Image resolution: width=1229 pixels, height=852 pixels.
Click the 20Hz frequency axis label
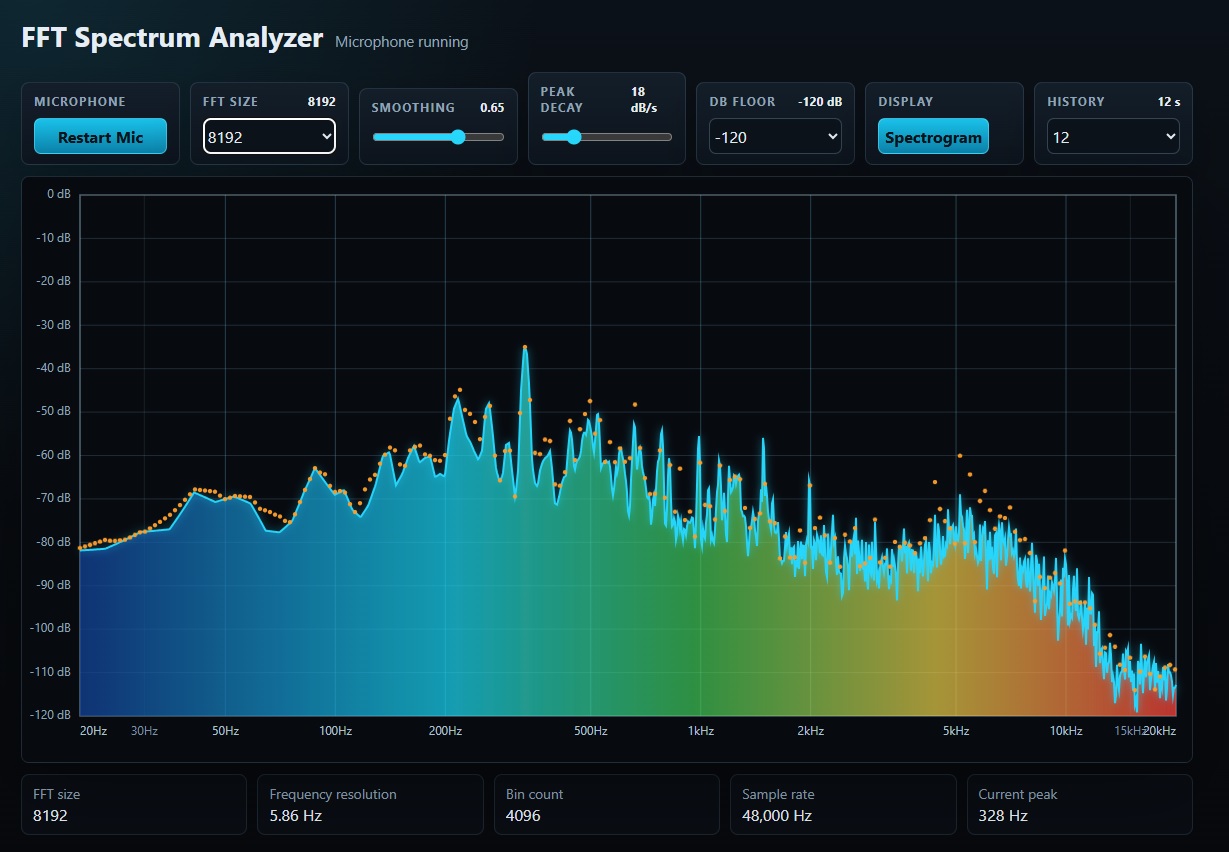pos(93,731)
